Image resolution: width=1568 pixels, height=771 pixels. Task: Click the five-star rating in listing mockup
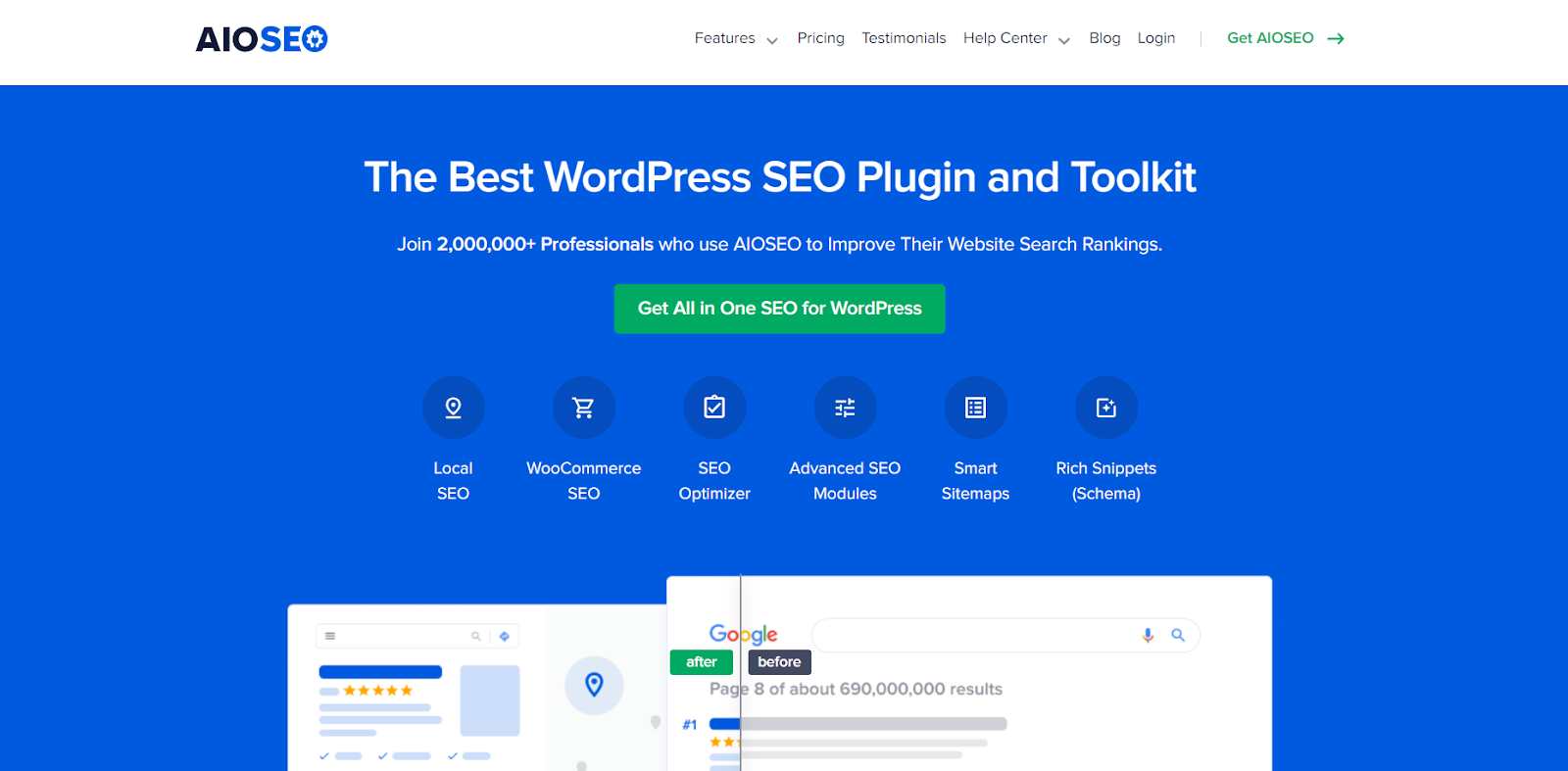[378, 691]
